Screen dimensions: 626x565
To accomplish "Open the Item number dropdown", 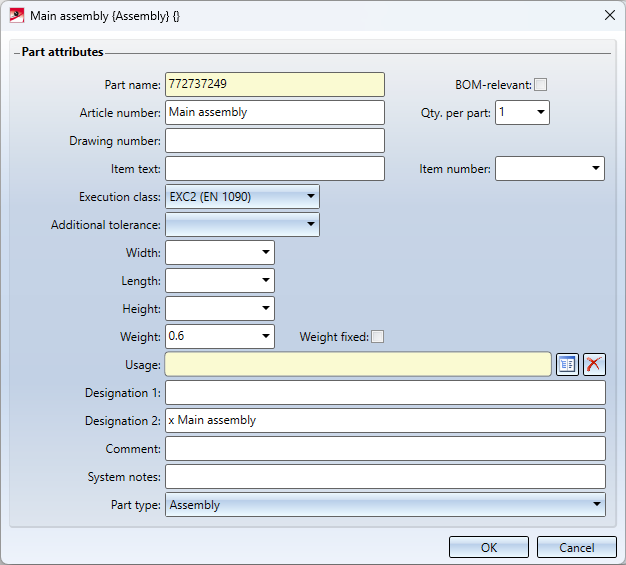I will (596, 169).
